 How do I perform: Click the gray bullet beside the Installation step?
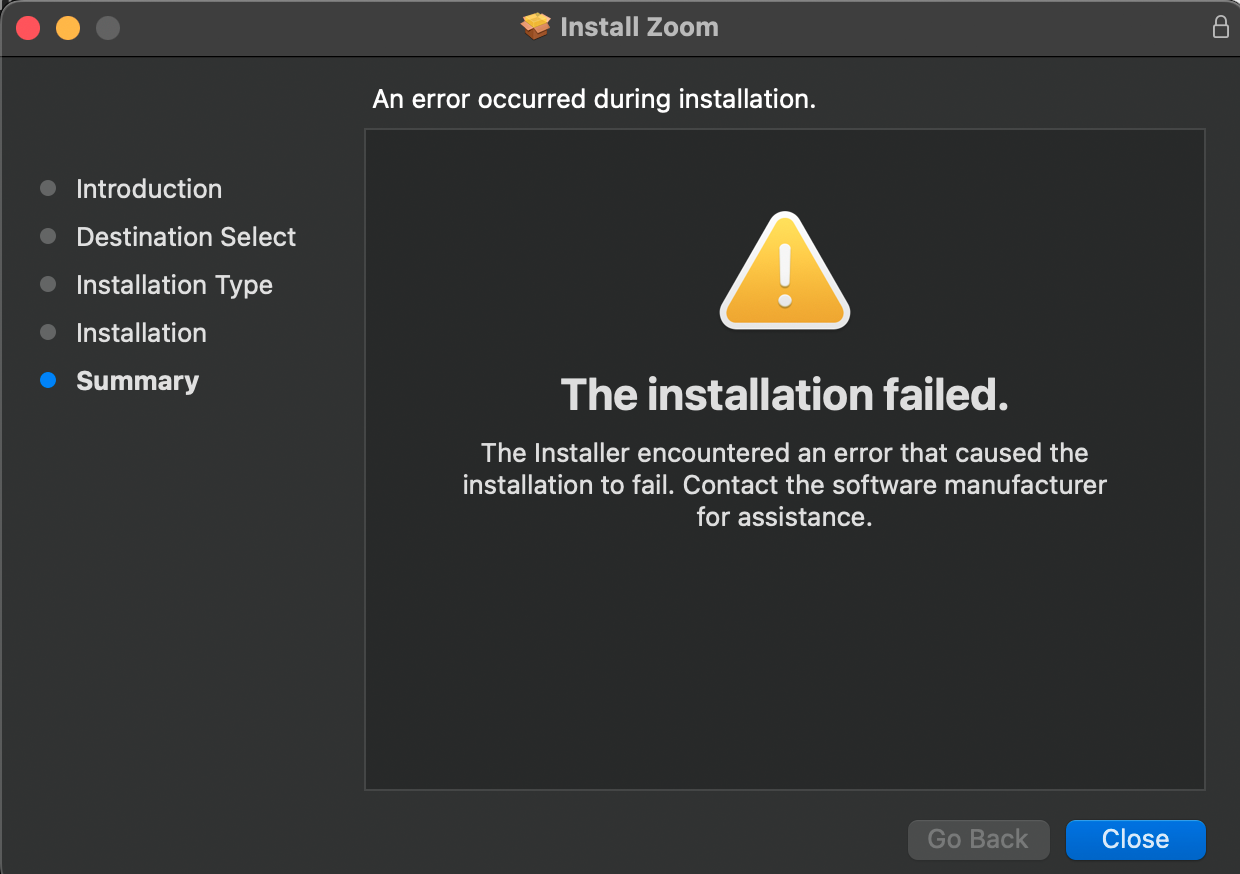point(48,333)
